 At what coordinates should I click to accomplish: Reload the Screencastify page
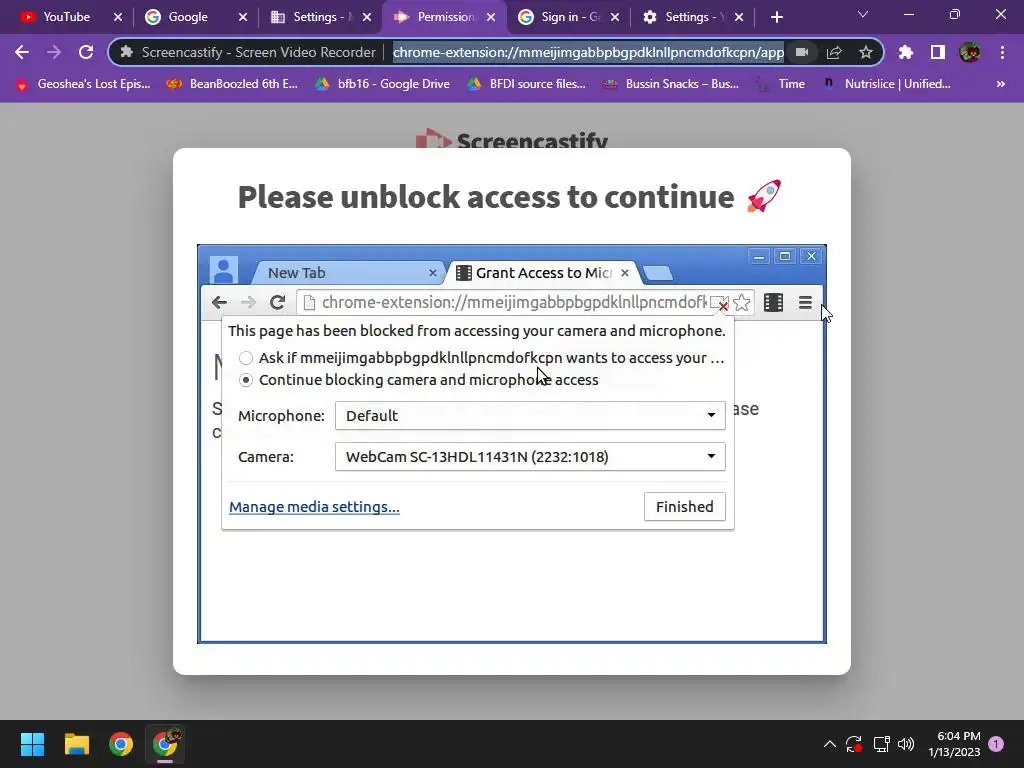(86, 52)
